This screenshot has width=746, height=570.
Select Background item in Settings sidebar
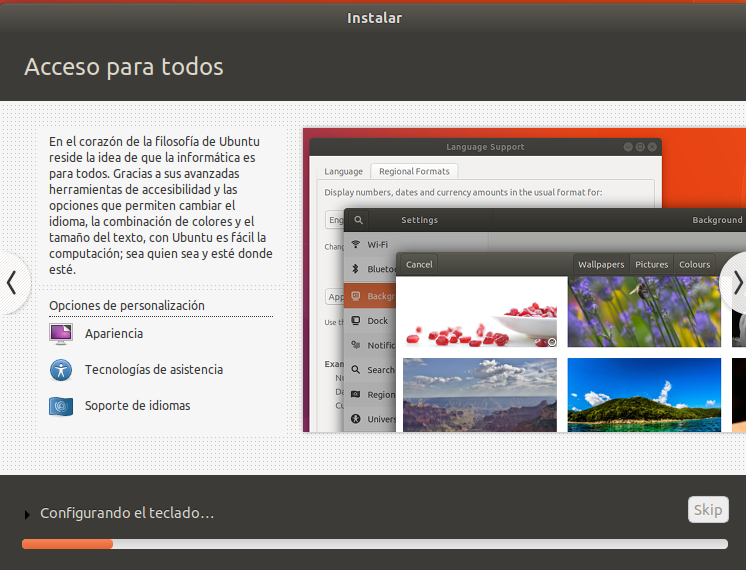pos(370,296)
